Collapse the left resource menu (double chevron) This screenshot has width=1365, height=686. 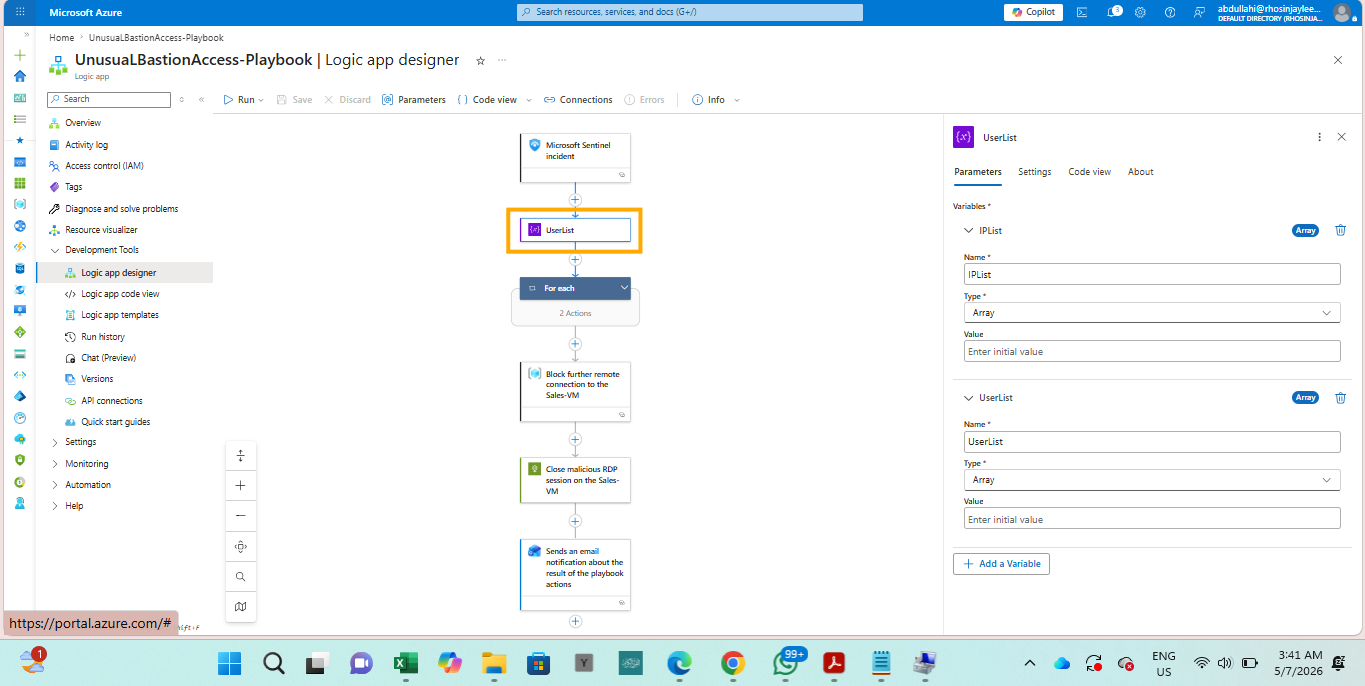click(201, 100)
